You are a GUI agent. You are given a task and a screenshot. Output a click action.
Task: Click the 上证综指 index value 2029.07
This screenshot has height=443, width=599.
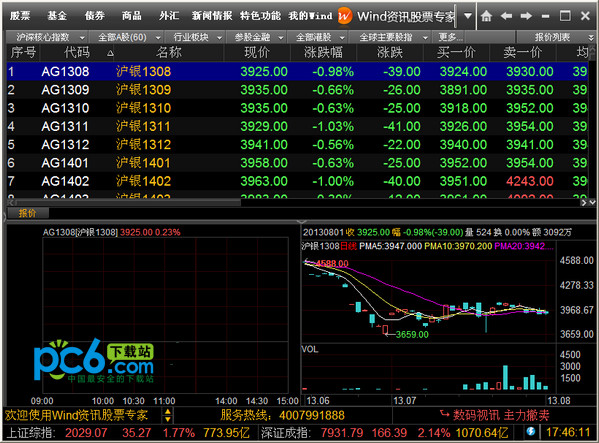point(86,433)
